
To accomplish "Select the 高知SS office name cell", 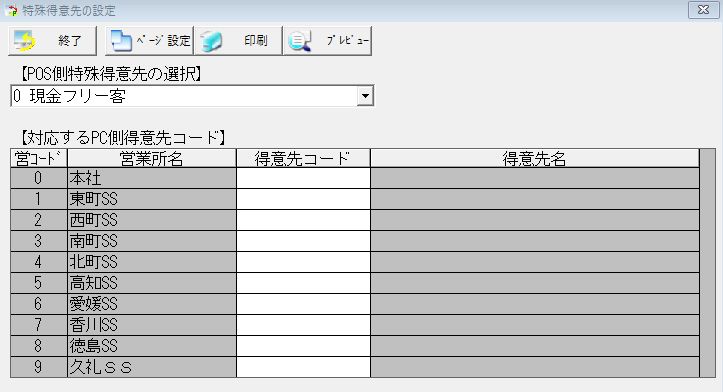I will [x=152, y=283].
